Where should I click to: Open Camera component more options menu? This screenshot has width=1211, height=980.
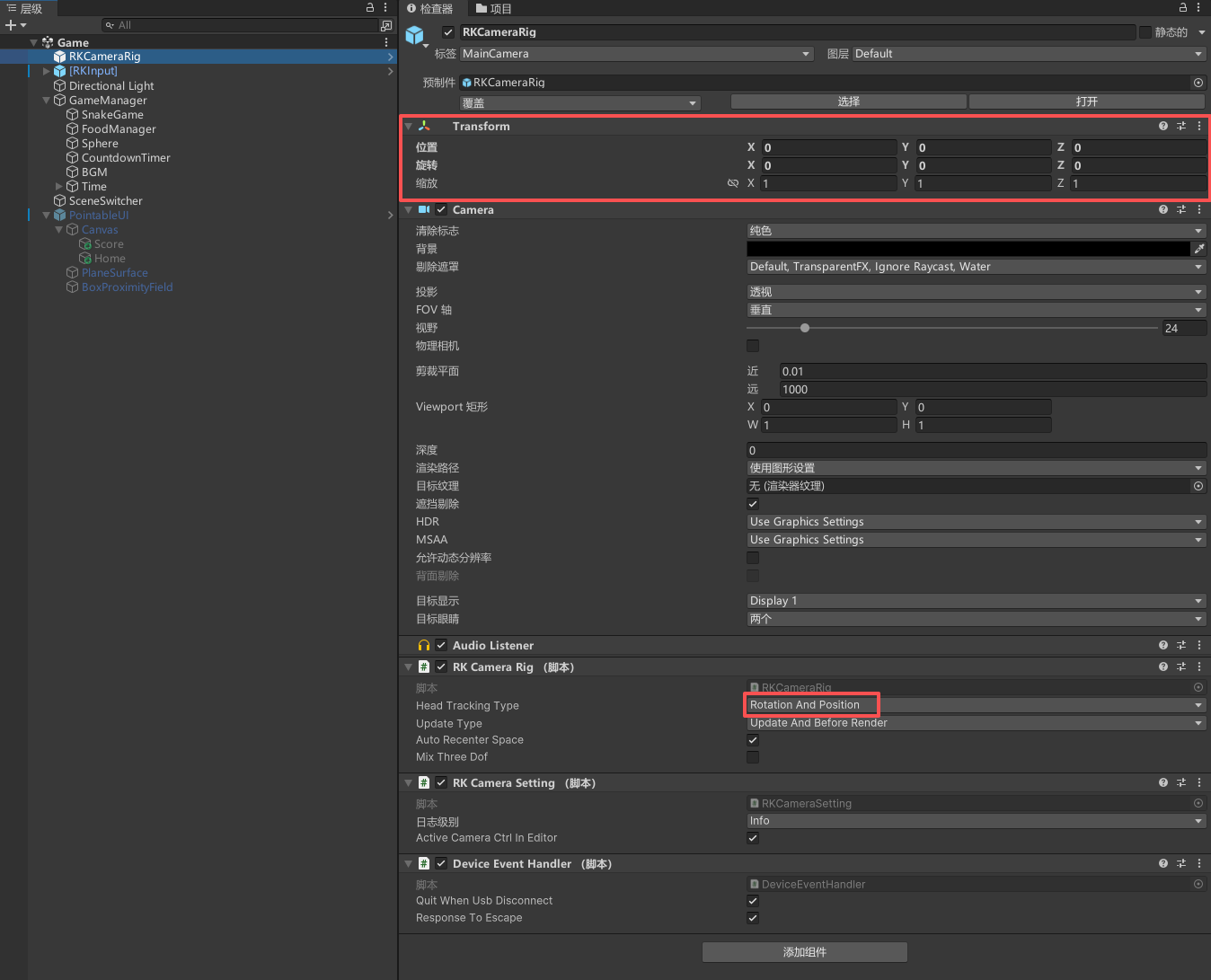[x=1199, y=209]
